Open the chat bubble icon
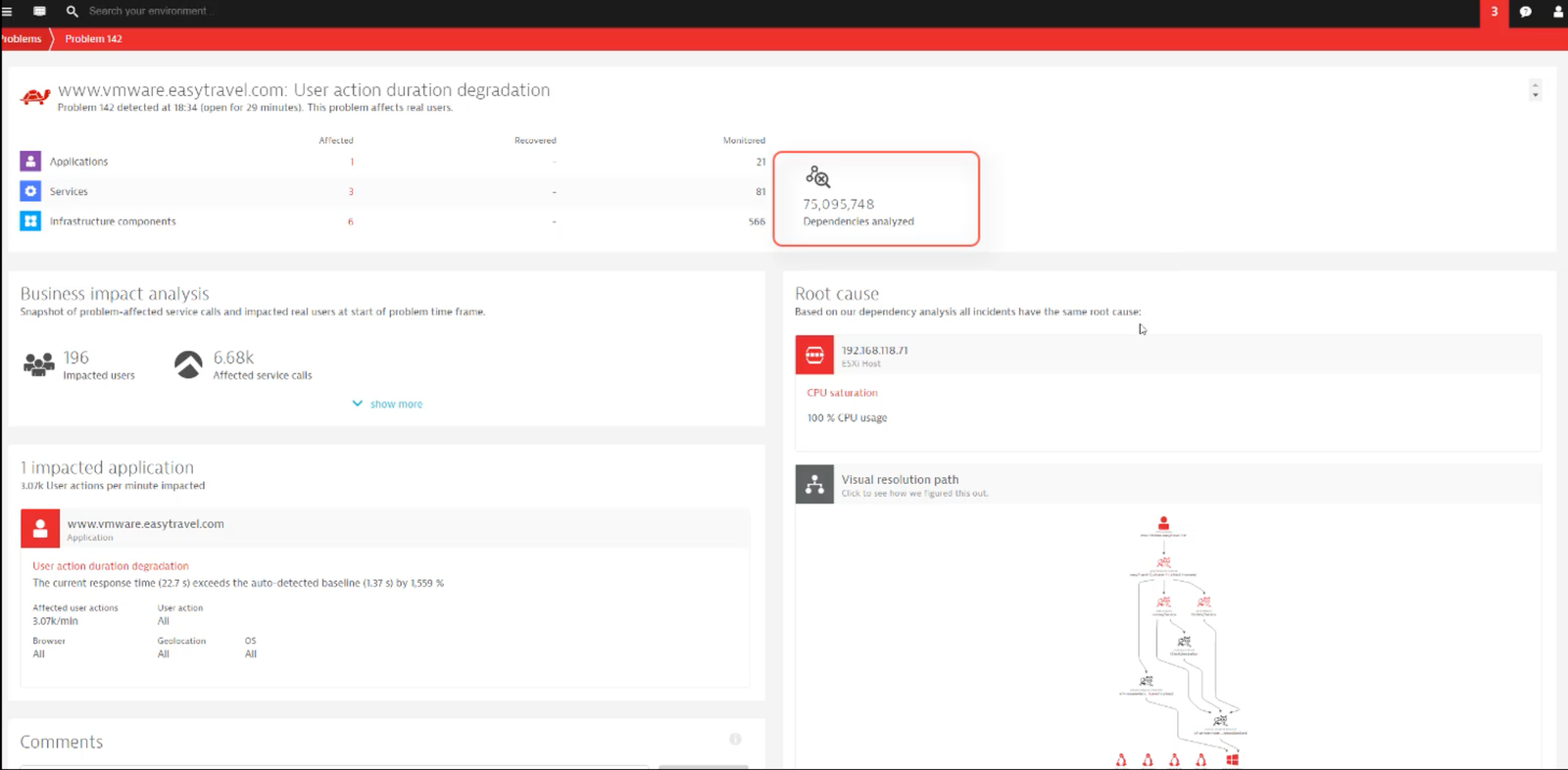This screenshot has width=1568, height=770. pyautogui.click(x=1525, y=12)
